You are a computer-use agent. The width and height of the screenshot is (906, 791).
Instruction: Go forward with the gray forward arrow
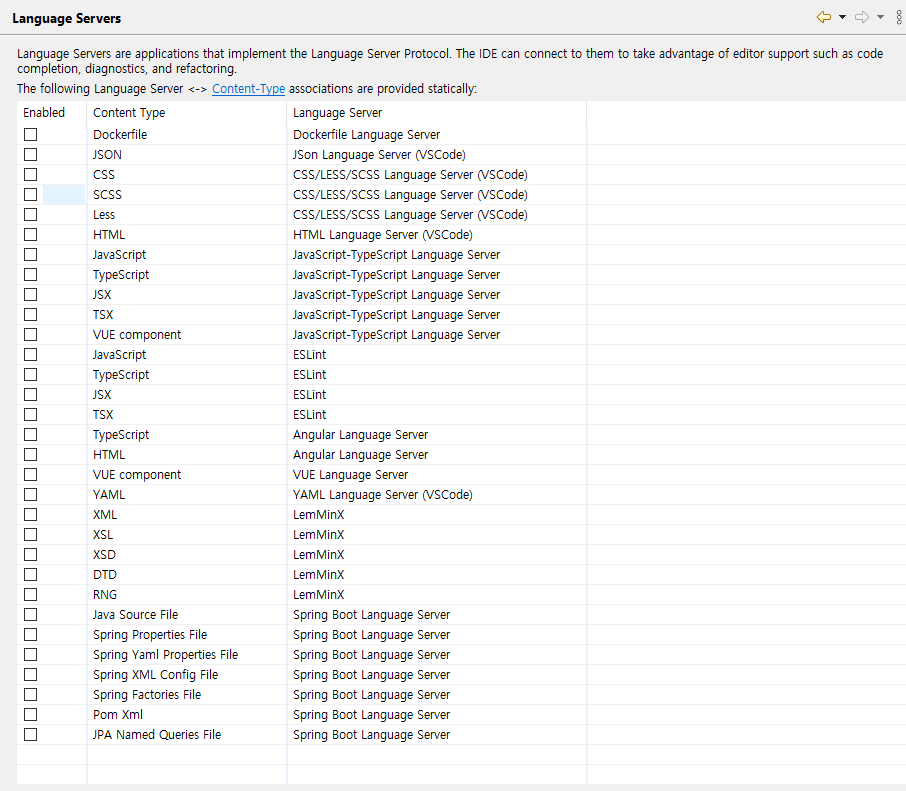pos(862,17)
